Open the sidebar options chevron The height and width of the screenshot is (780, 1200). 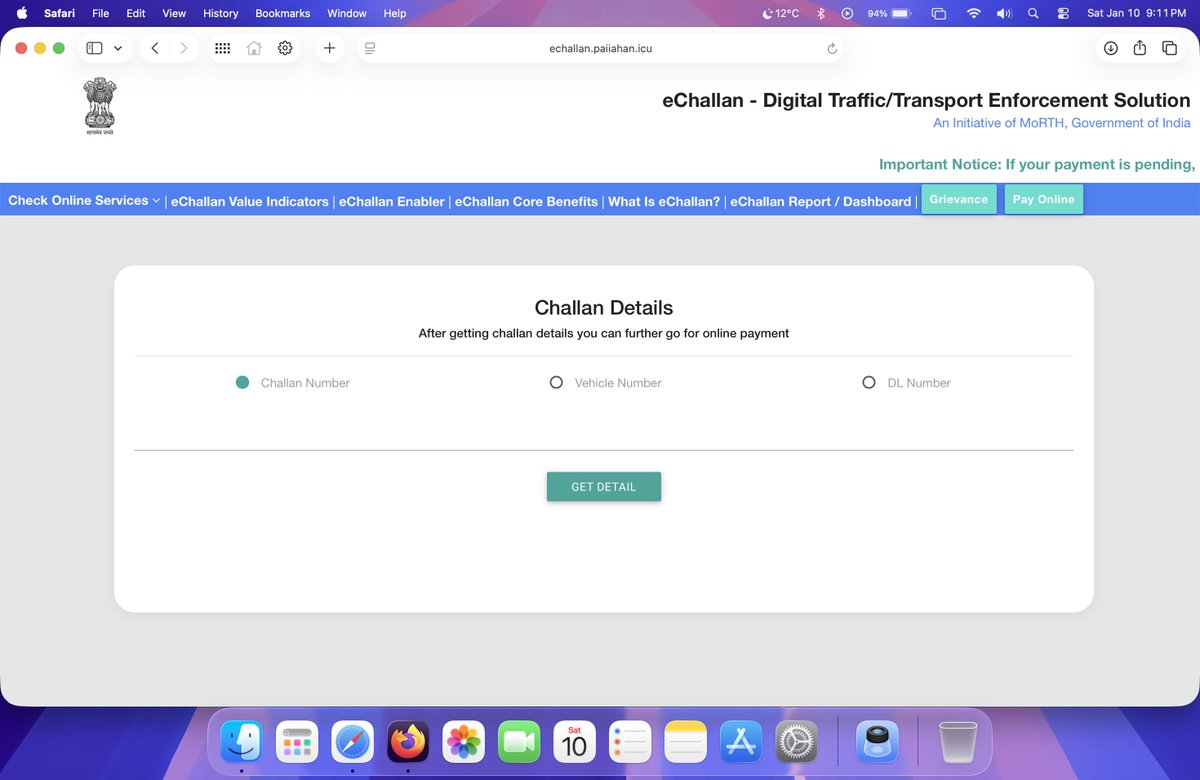(118, 48)
